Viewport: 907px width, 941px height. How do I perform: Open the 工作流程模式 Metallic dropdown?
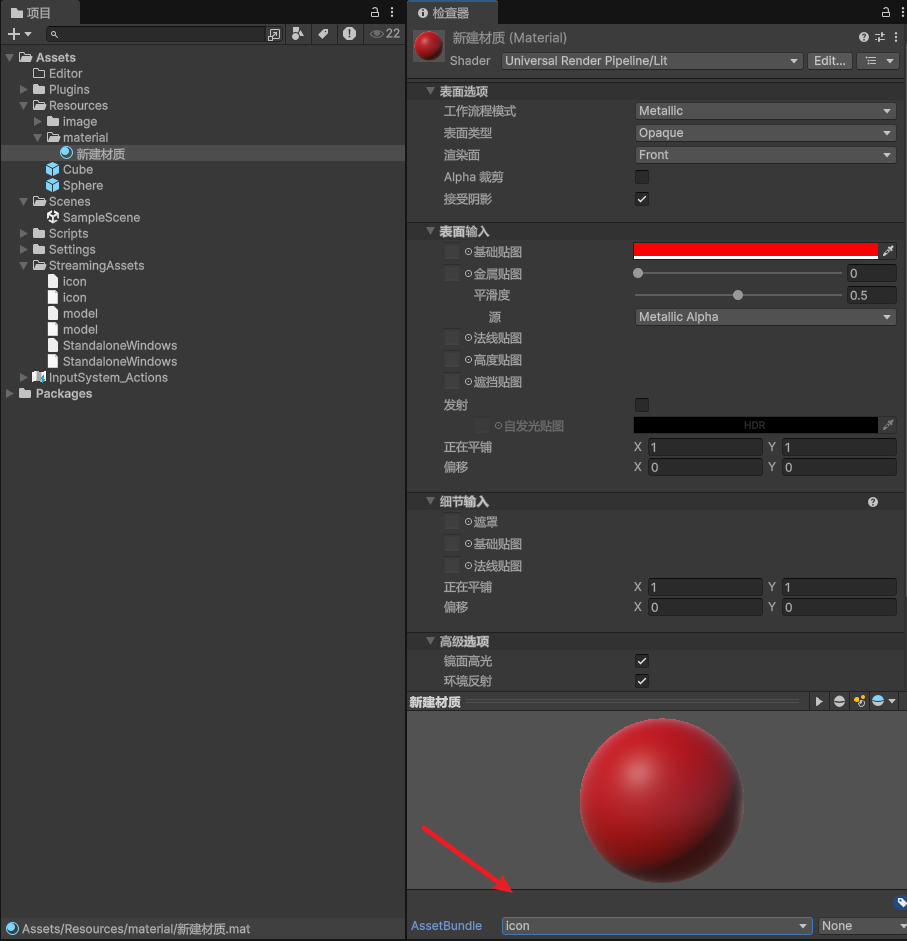pos(765,110)
